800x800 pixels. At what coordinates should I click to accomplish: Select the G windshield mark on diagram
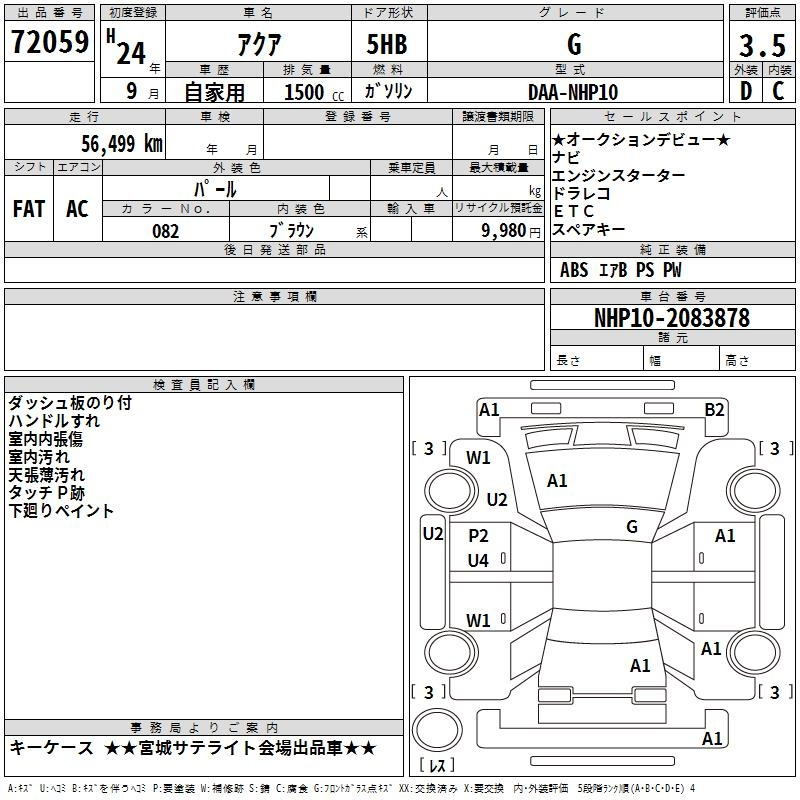coord(632,527)
